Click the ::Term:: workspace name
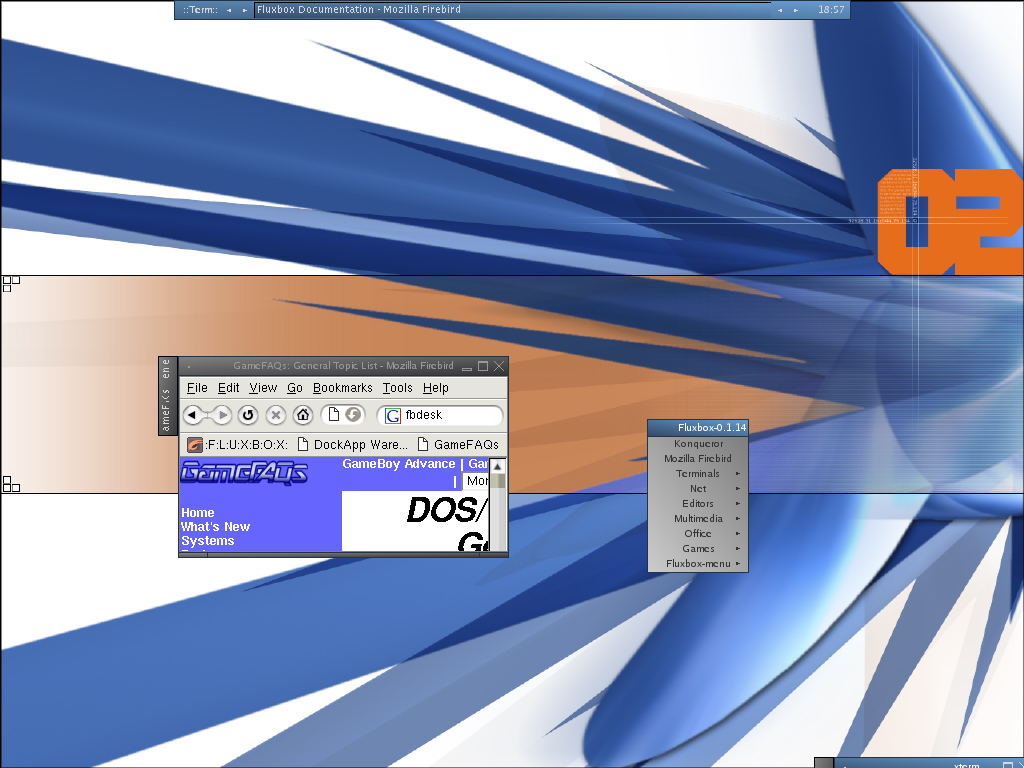 [x=200, y=10]
